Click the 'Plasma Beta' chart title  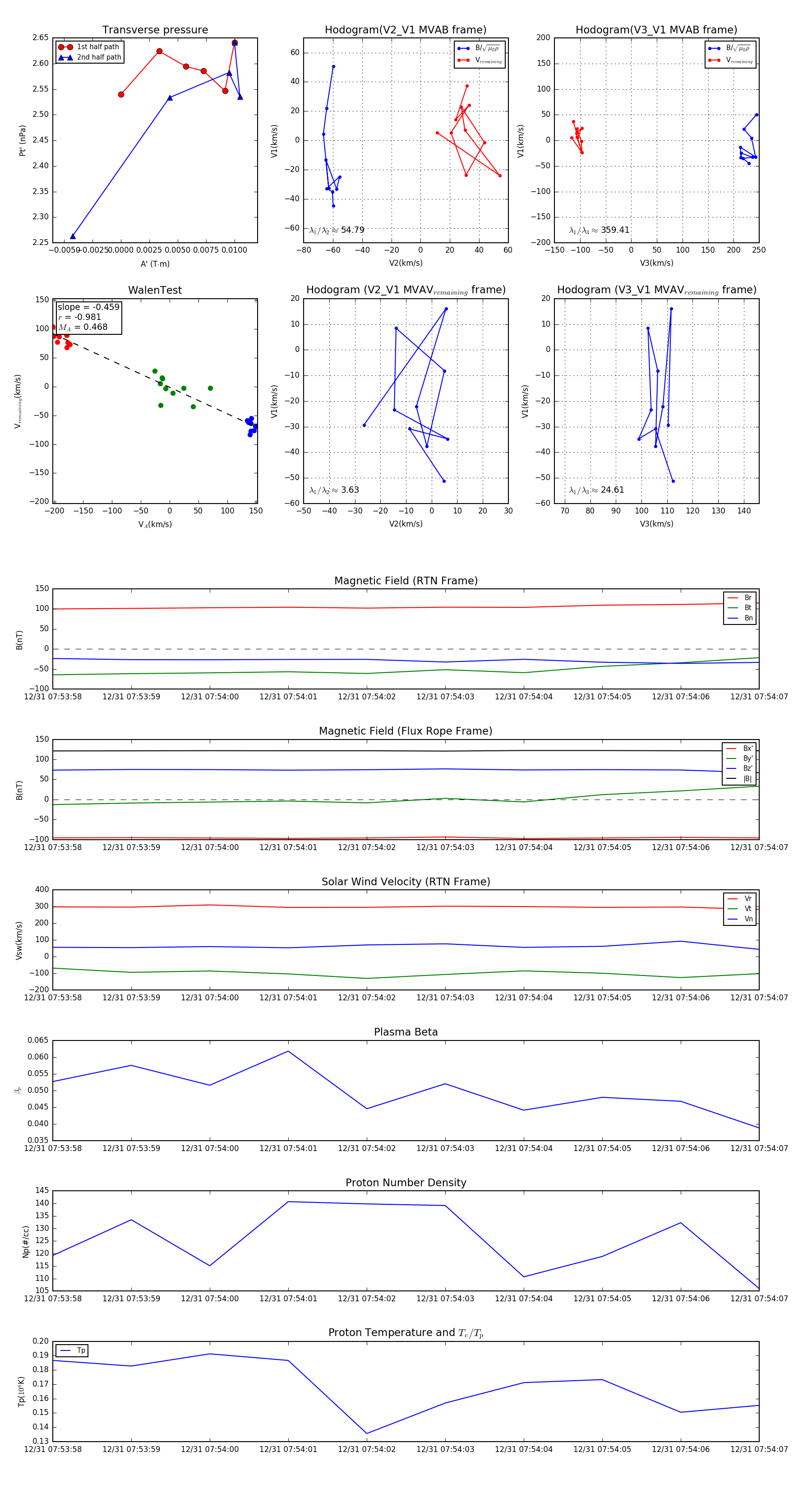(x=406, y=1032)
